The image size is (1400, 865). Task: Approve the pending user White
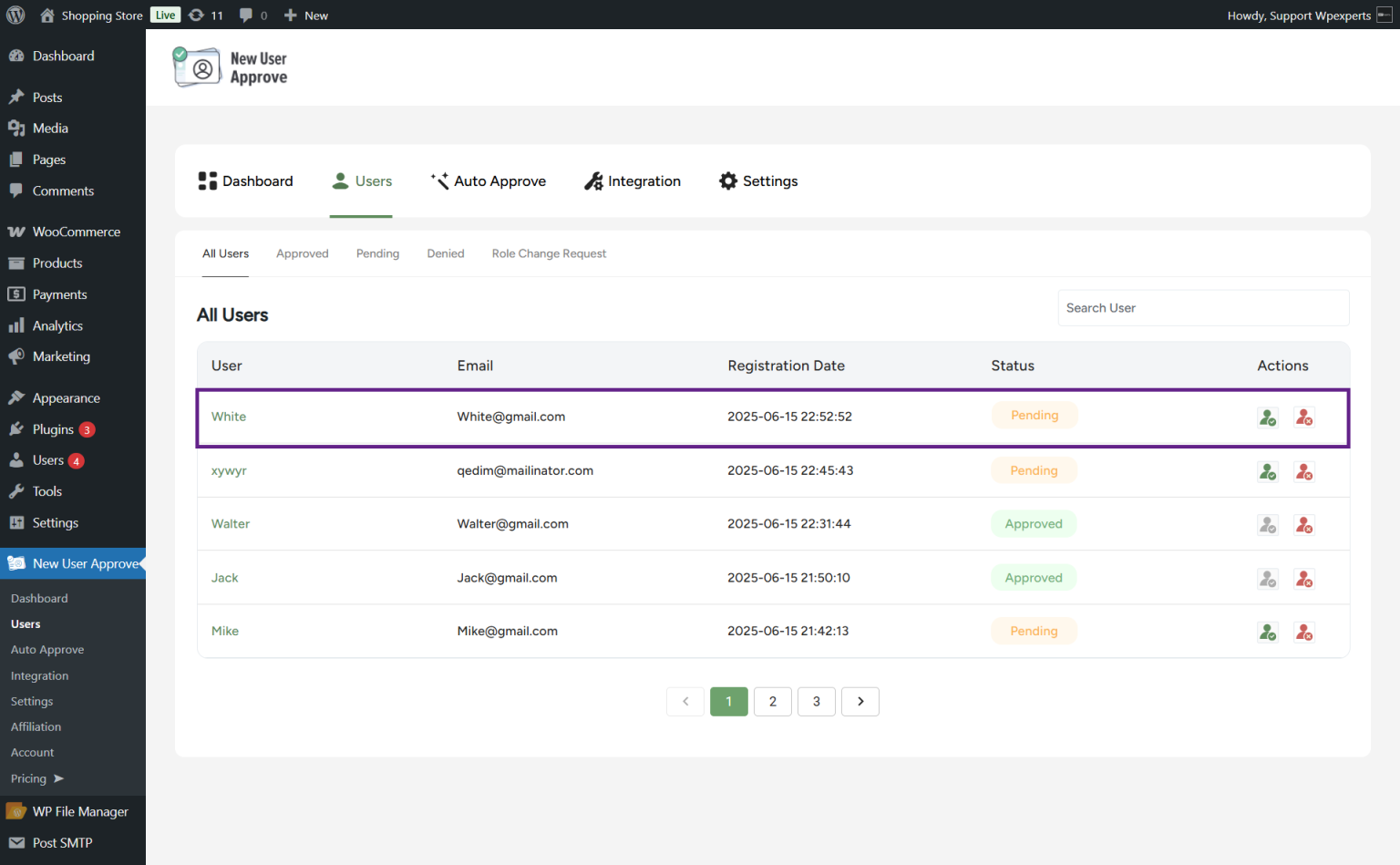click(1267, 417)
